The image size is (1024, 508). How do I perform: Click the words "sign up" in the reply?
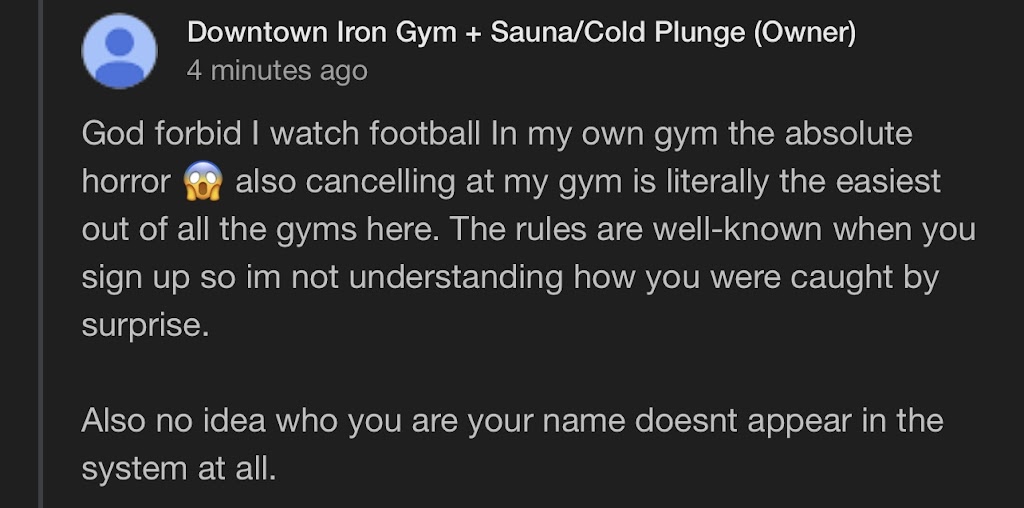(133, 278)
